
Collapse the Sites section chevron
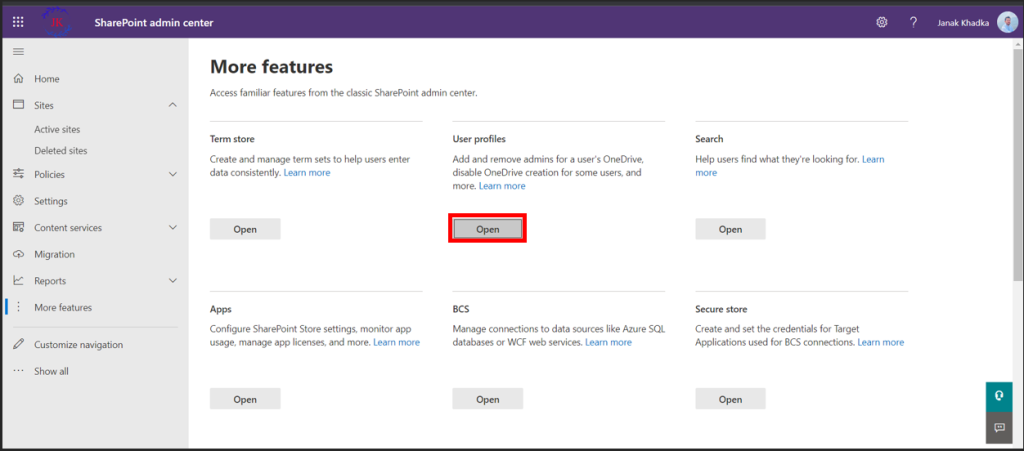tap(172, 105)
